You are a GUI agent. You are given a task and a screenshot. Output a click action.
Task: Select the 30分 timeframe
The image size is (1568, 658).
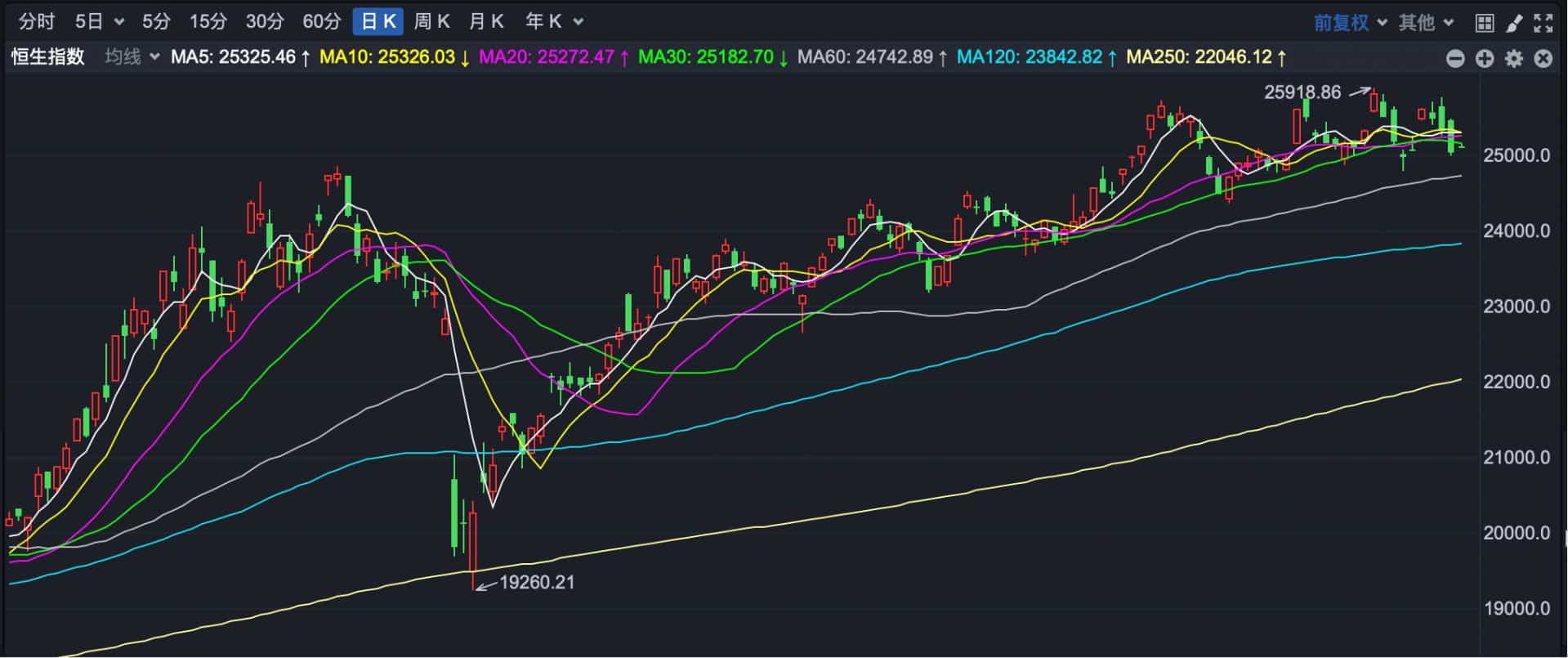click(x=265, y=22)
